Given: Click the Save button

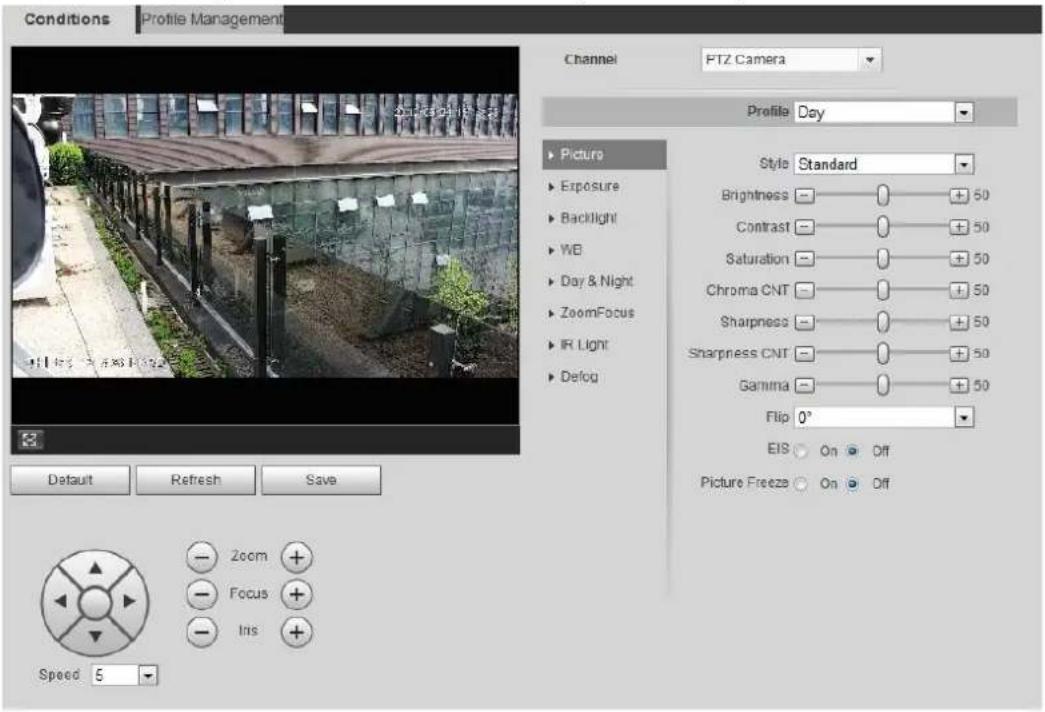Looking at the screenshot, I should point(321,480).
